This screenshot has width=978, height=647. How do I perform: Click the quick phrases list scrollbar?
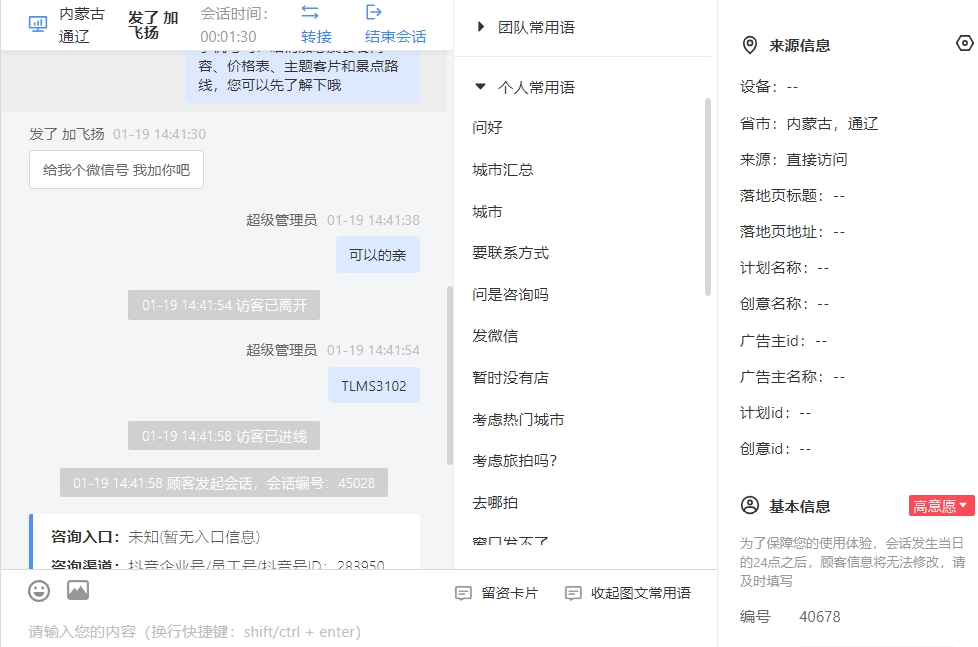coord(708,197)
